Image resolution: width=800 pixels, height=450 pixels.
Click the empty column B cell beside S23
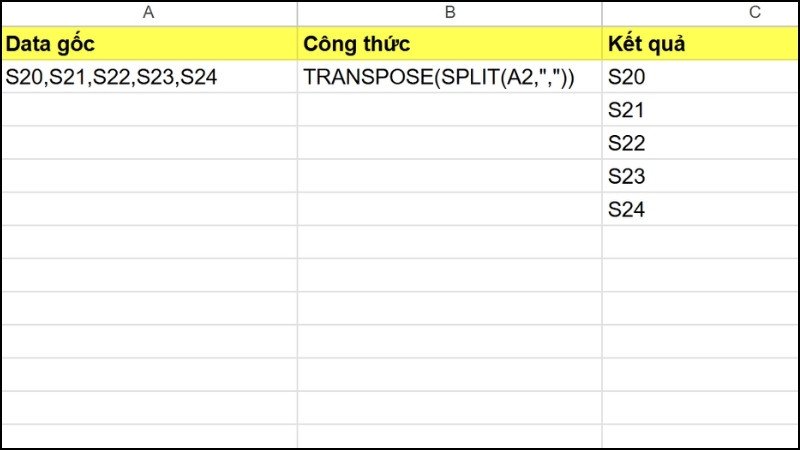coord(449,176)
